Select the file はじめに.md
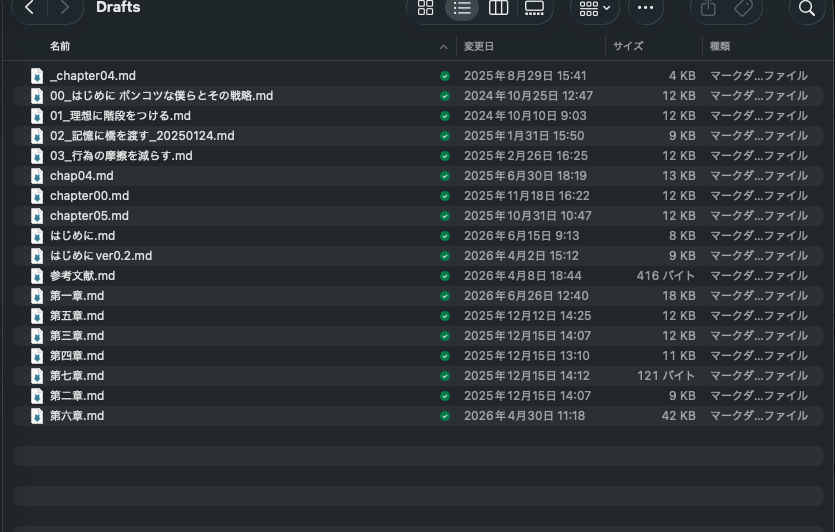835x532 pixels. [83, 236]
